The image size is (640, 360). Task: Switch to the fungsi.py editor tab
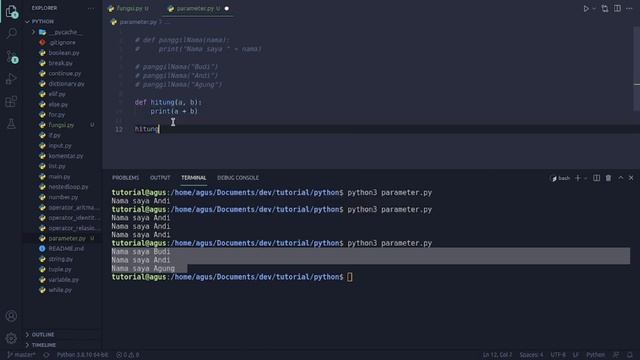coord(128,9)
